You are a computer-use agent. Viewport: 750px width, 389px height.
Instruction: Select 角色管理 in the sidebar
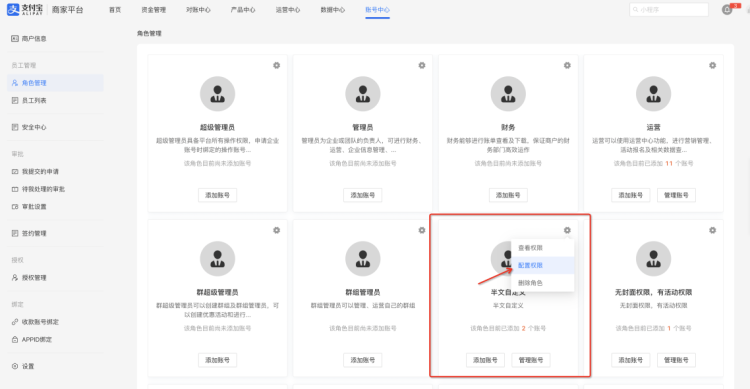click(x=55, y=83)
